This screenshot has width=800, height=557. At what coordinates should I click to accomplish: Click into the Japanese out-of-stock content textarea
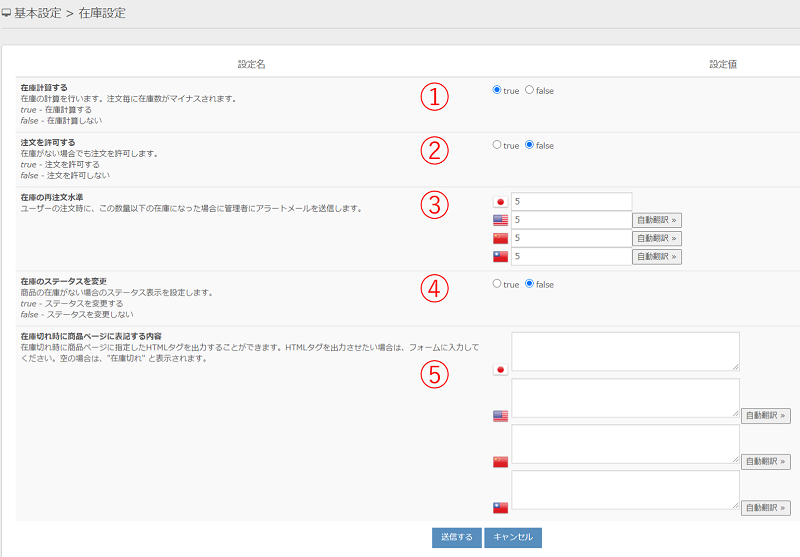point(625,352)
